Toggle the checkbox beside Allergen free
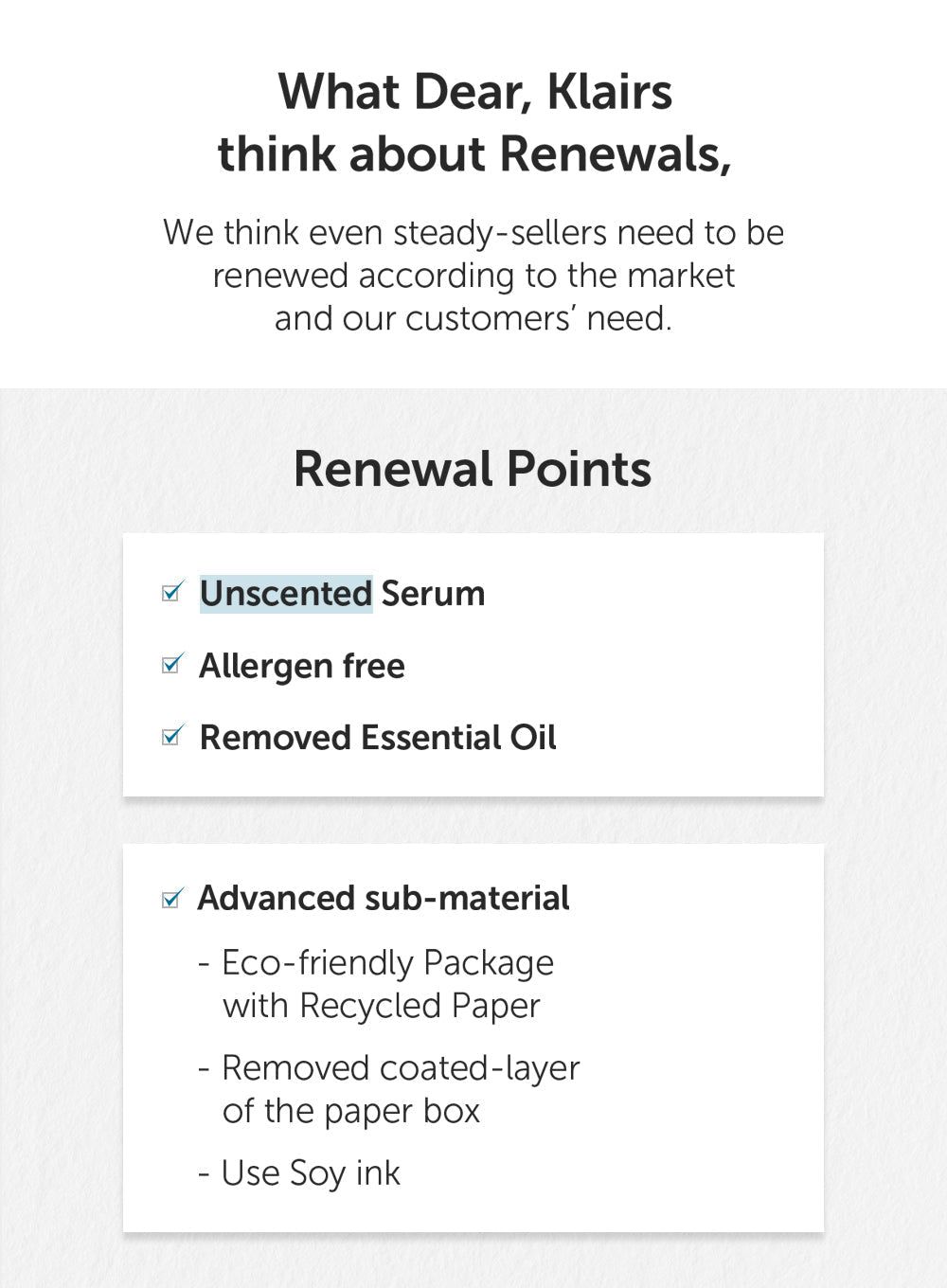This screenshot has width=947, height=1288. [x=171, y=665]
